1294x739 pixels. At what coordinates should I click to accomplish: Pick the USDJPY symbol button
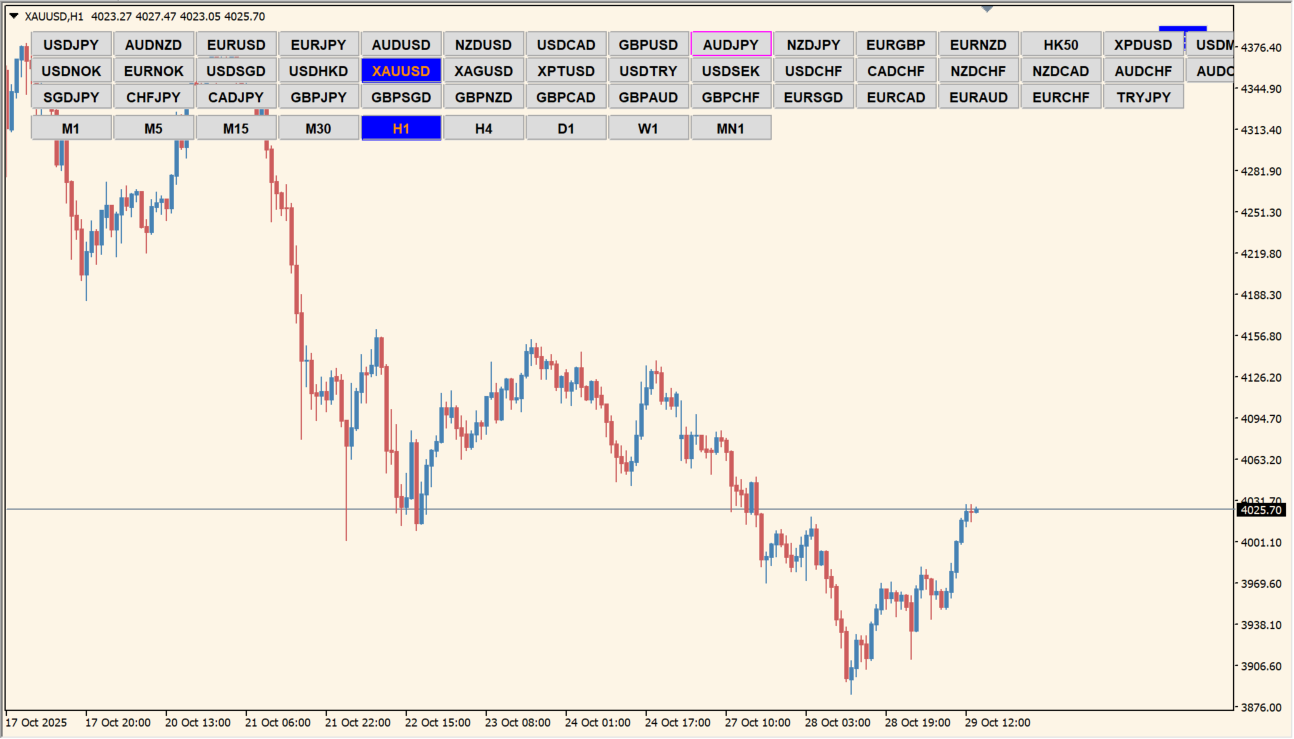[71, 45]
